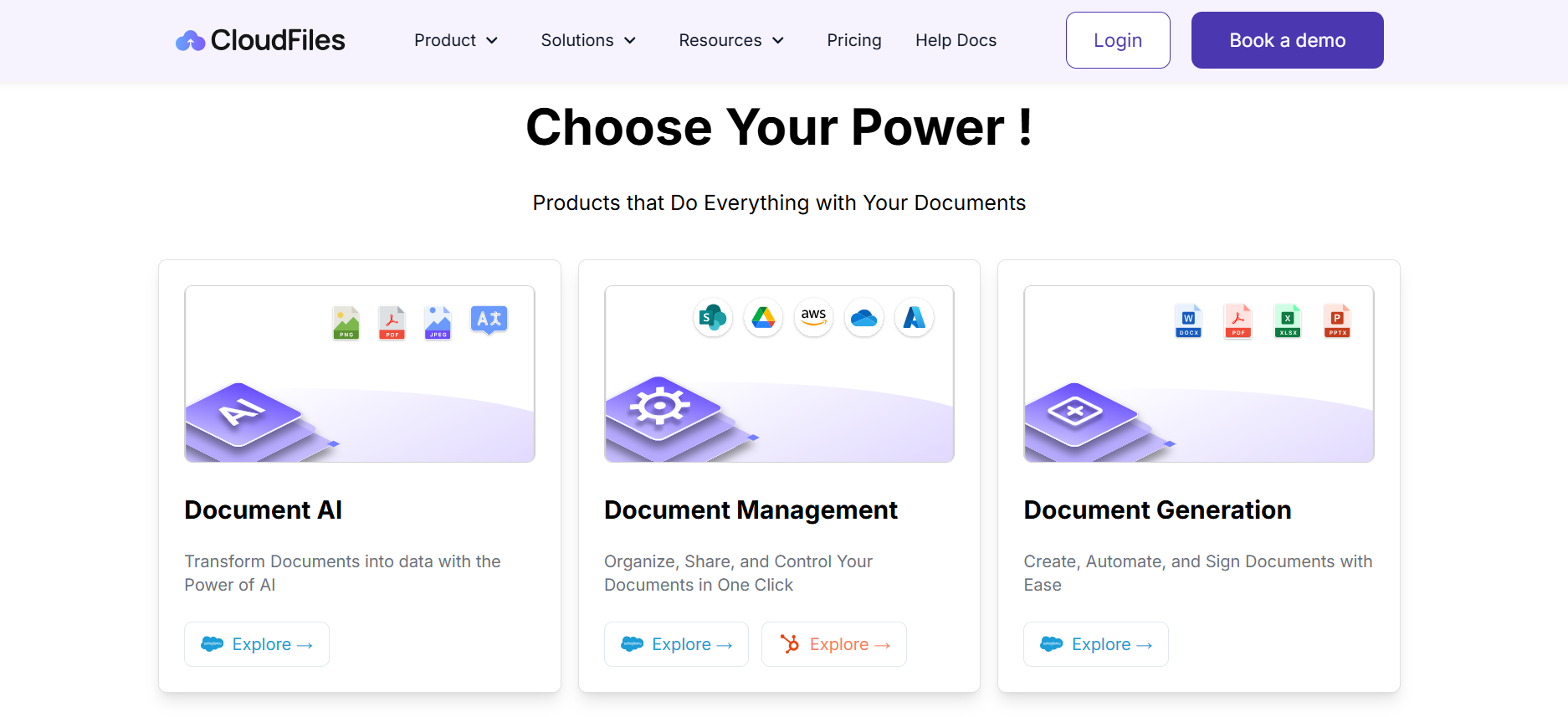The width and height of the screenshot is (1568, 717).
Task: Explore Document Management via HubSpot button
Action: coord(833,644)
